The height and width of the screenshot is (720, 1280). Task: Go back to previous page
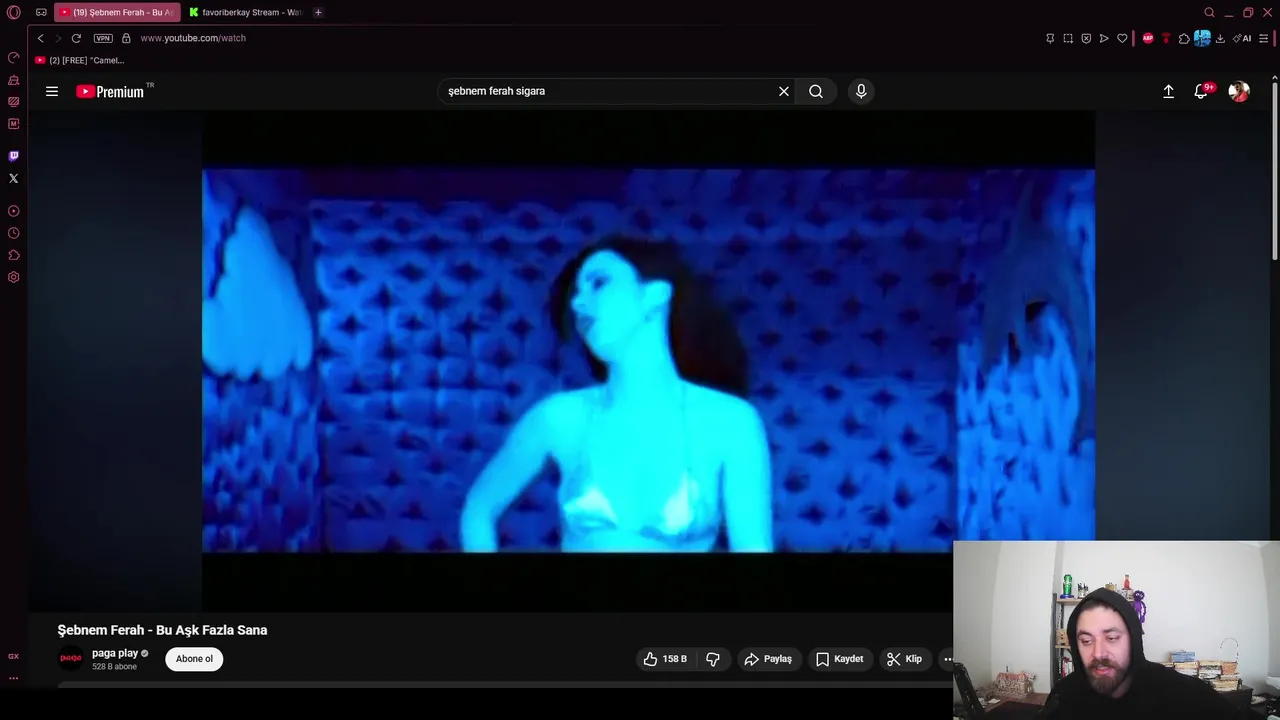pos(40,38)
